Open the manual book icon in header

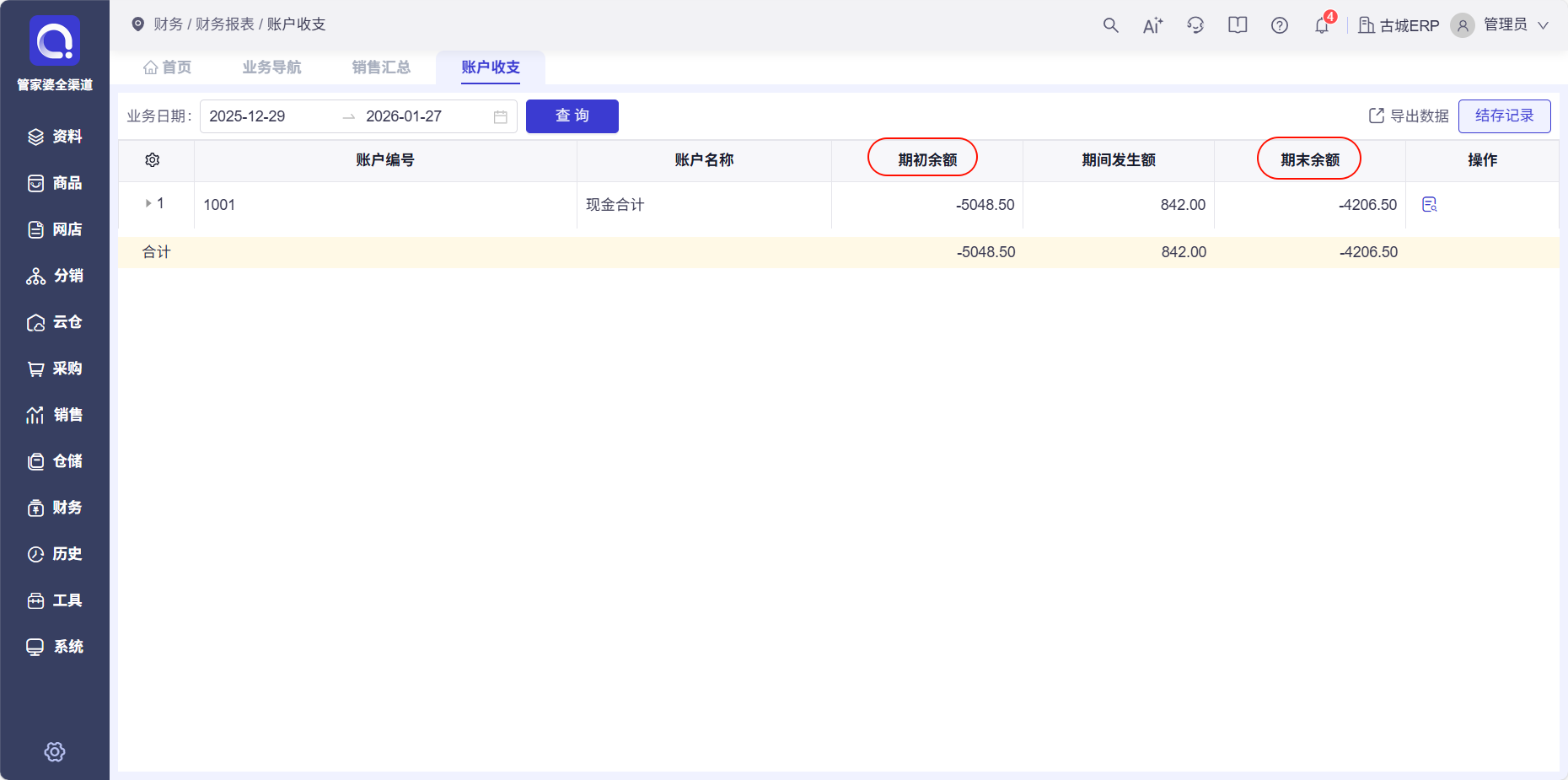(x=1238, y=25)
